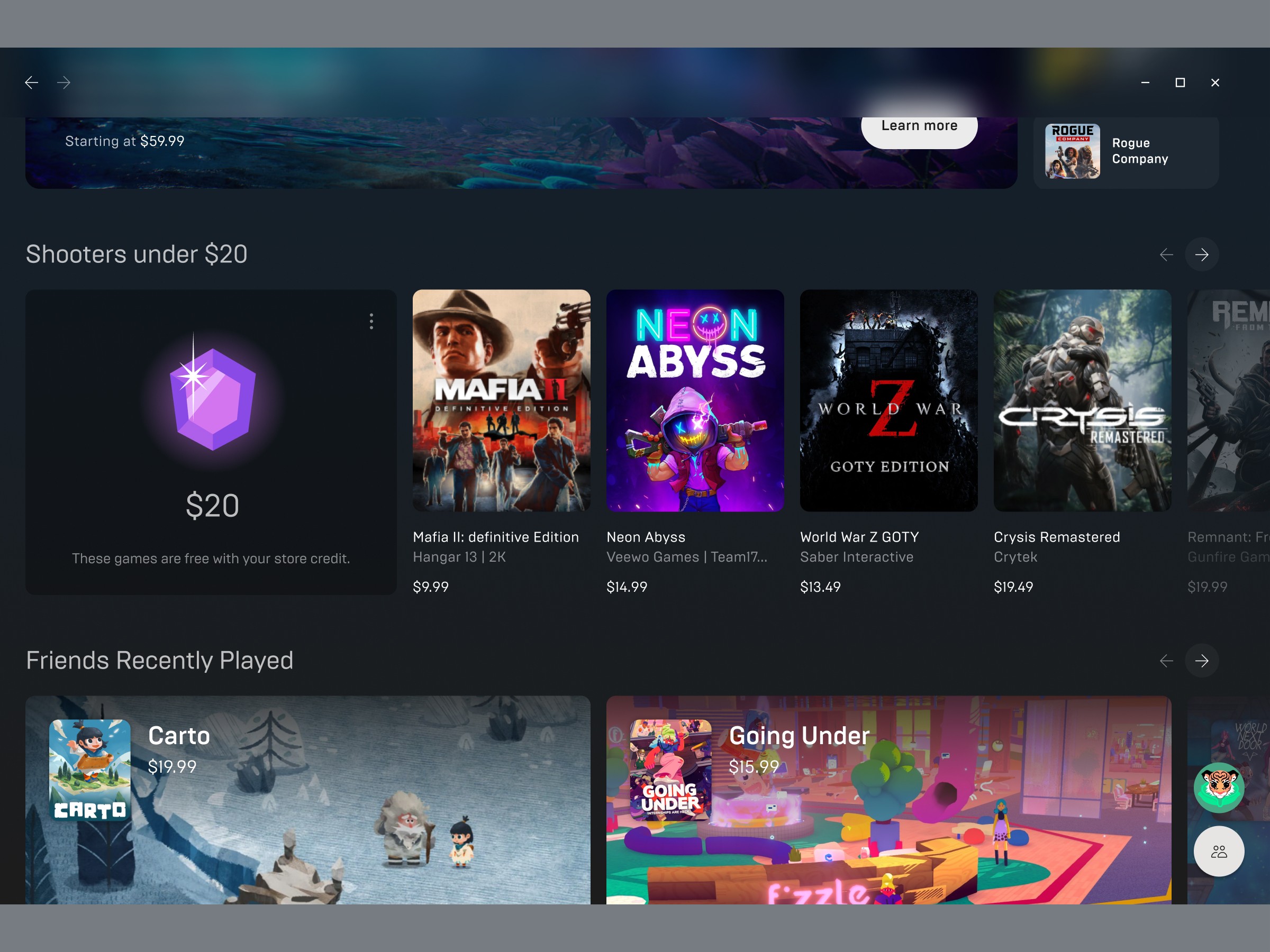Navigate backward in Friends Recently Played

pyautogui.click(x=1165, y=660)
